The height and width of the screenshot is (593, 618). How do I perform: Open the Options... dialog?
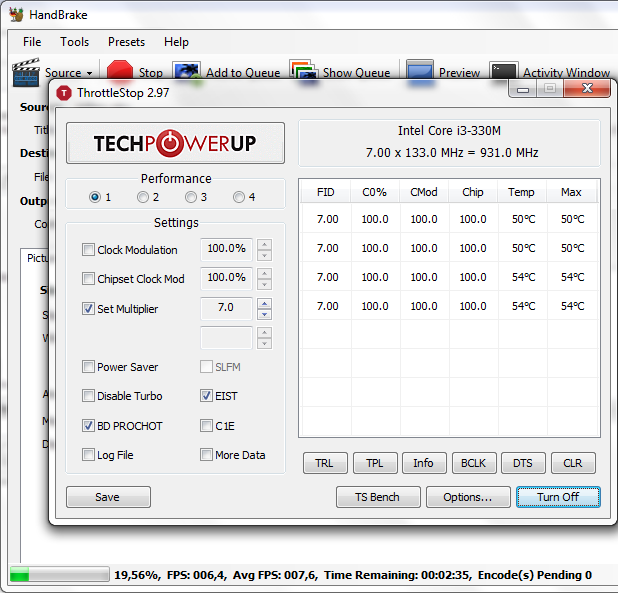point(468,497)
